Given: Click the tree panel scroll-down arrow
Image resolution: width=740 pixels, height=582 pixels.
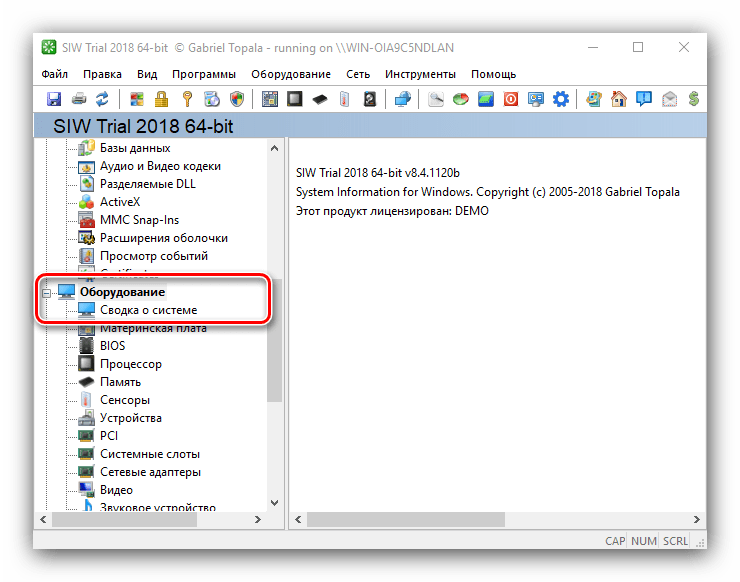Looking at the screenshot, I should [274, 503].
